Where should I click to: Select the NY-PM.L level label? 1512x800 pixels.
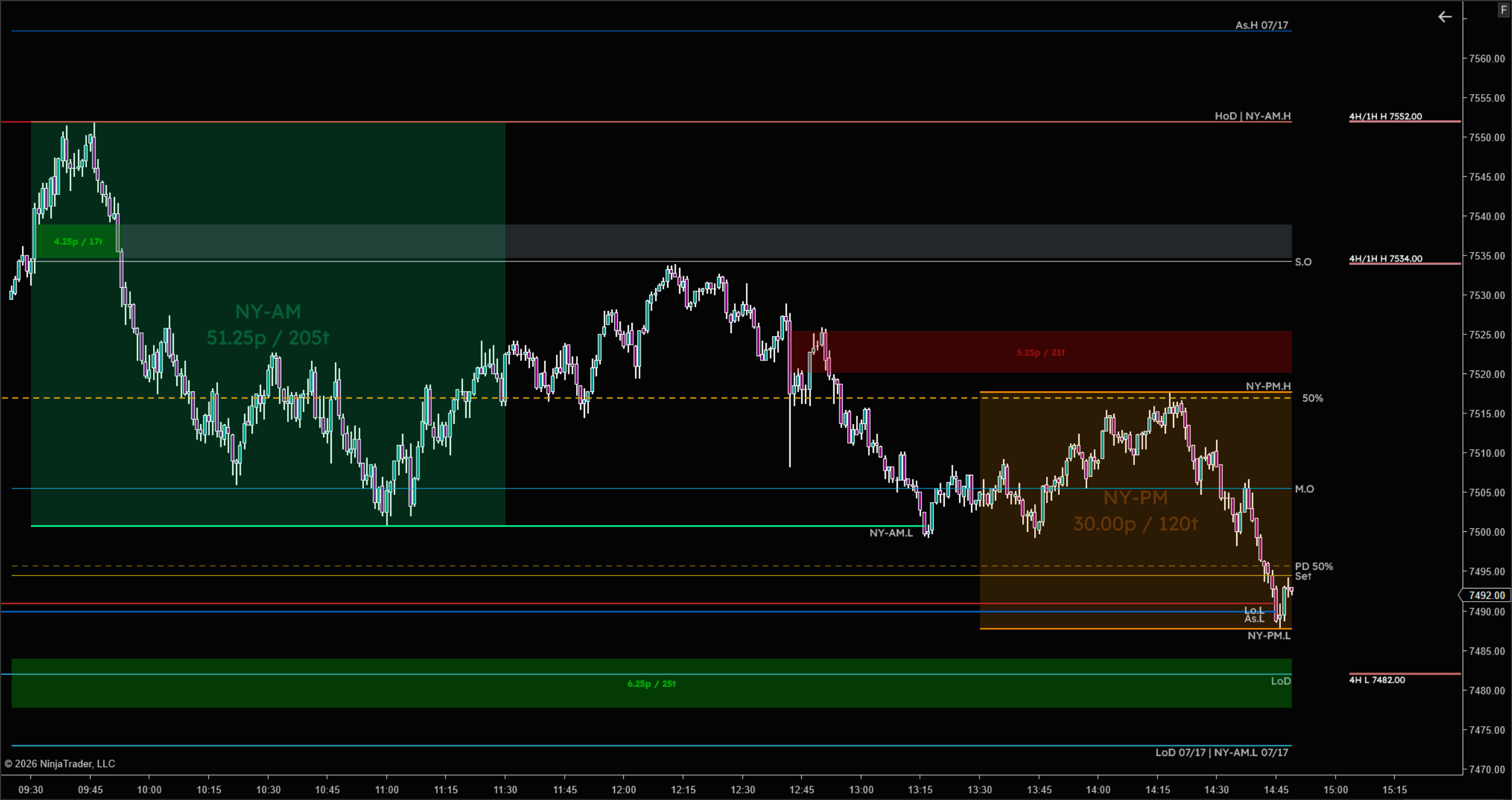coord(1269,636)
